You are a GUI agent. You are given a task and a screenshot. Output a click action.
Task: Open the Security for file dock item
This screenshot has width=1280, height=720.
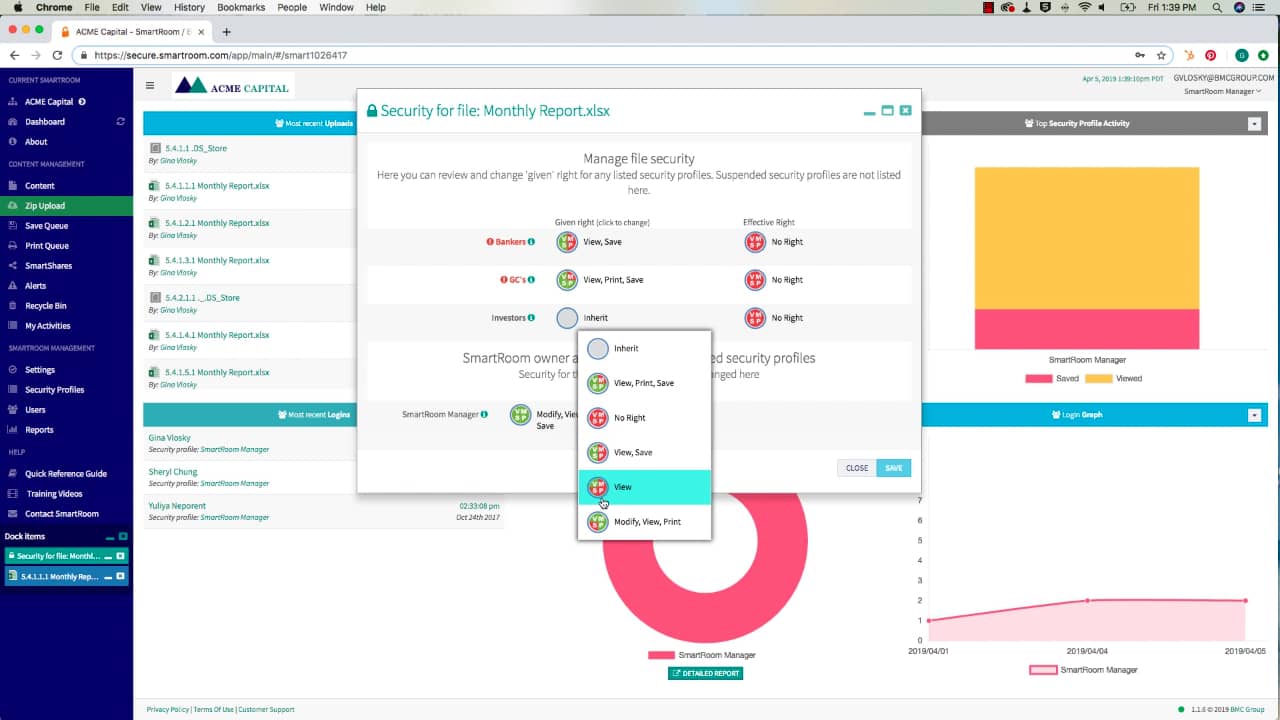click(59, 556)
